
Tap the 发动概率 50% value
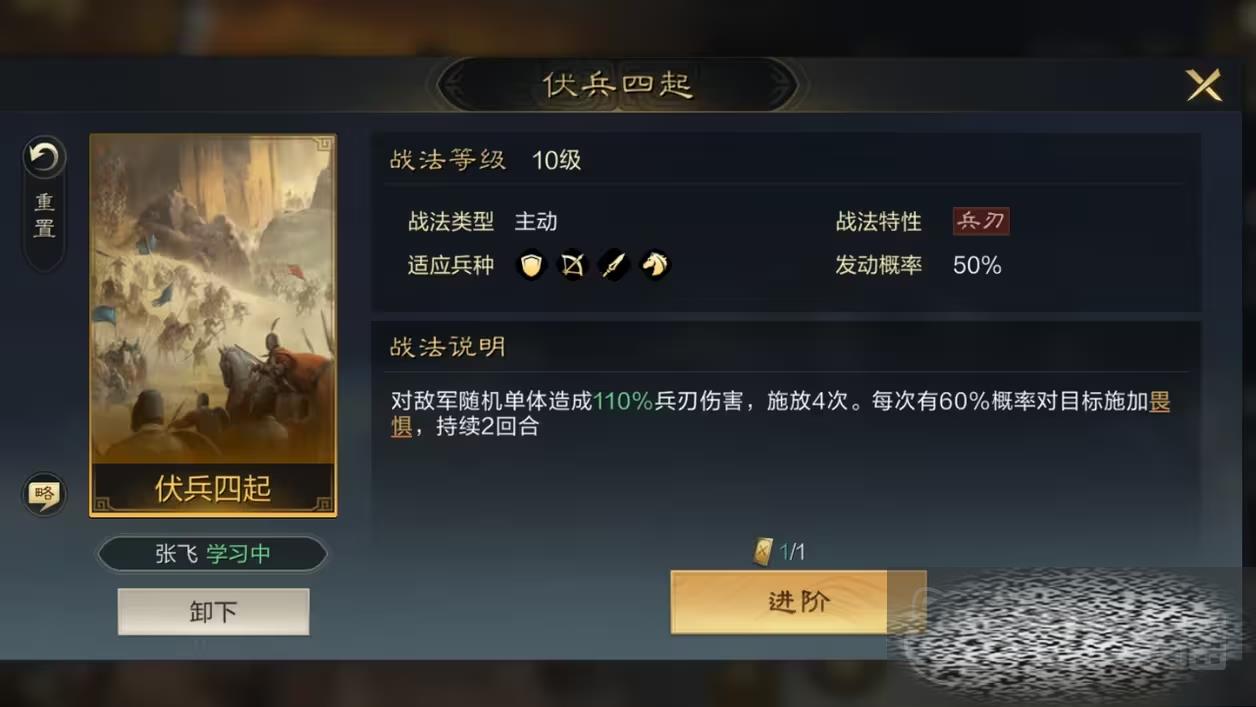977,265
